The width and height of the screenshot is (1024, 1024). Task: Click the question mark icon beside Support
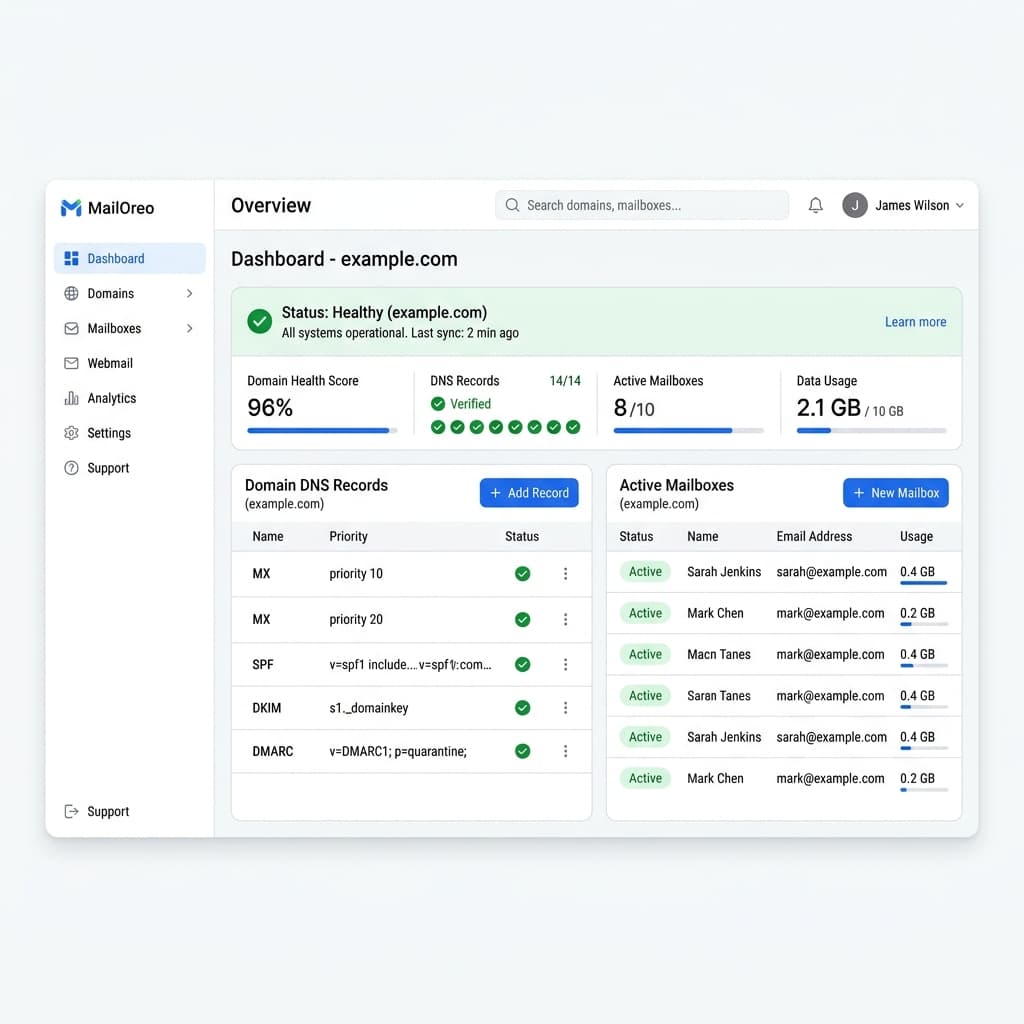tap(71, 468)
